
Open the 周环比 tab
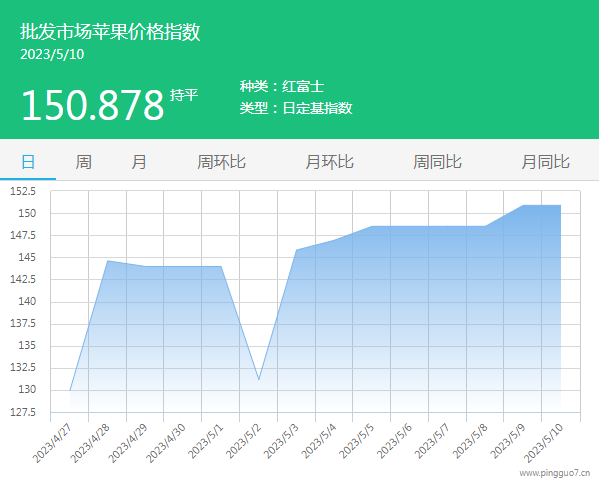pos(221,162)
